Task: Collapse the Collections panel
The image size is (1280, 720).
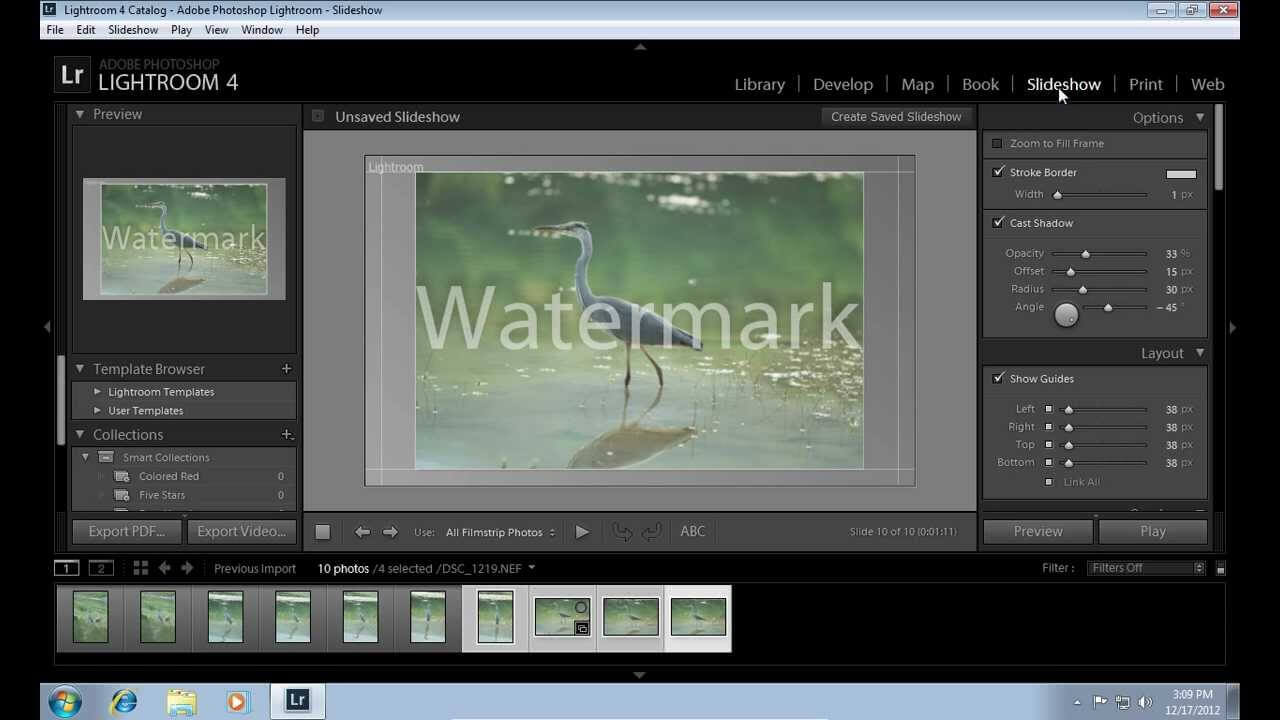Action: point(80,435)
